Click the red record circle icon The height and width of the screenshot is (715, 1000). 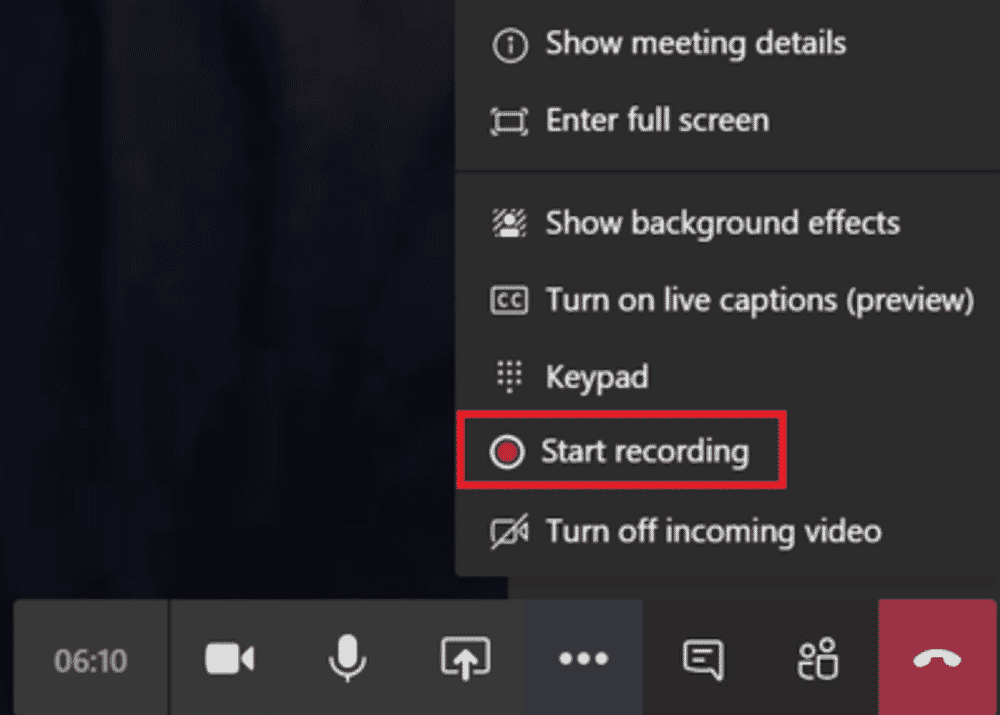[x=508, y=452]
